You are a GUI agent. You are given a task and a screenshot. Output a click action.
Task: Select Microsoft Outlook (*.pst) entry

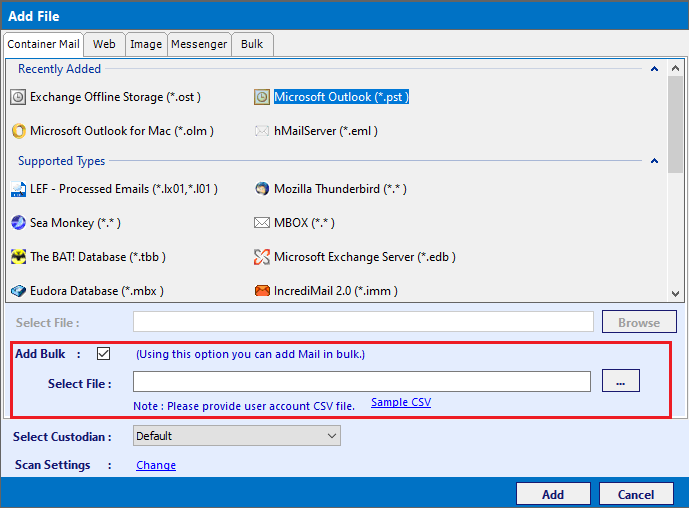pyautogui.click(x=341, y=97)
